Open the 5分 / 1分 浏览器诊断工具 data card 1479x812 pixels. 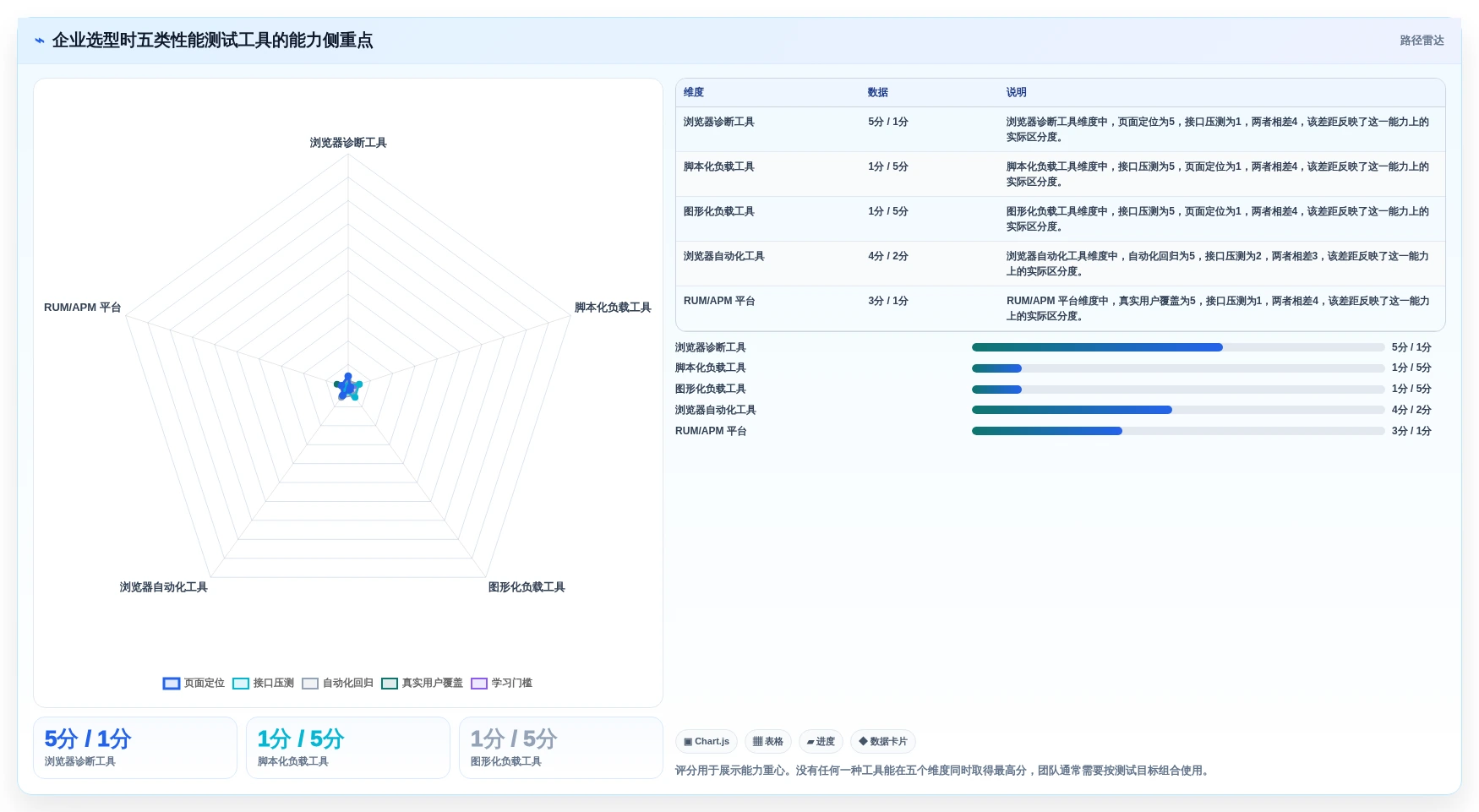pyautogui.click(x=135, y=748)
